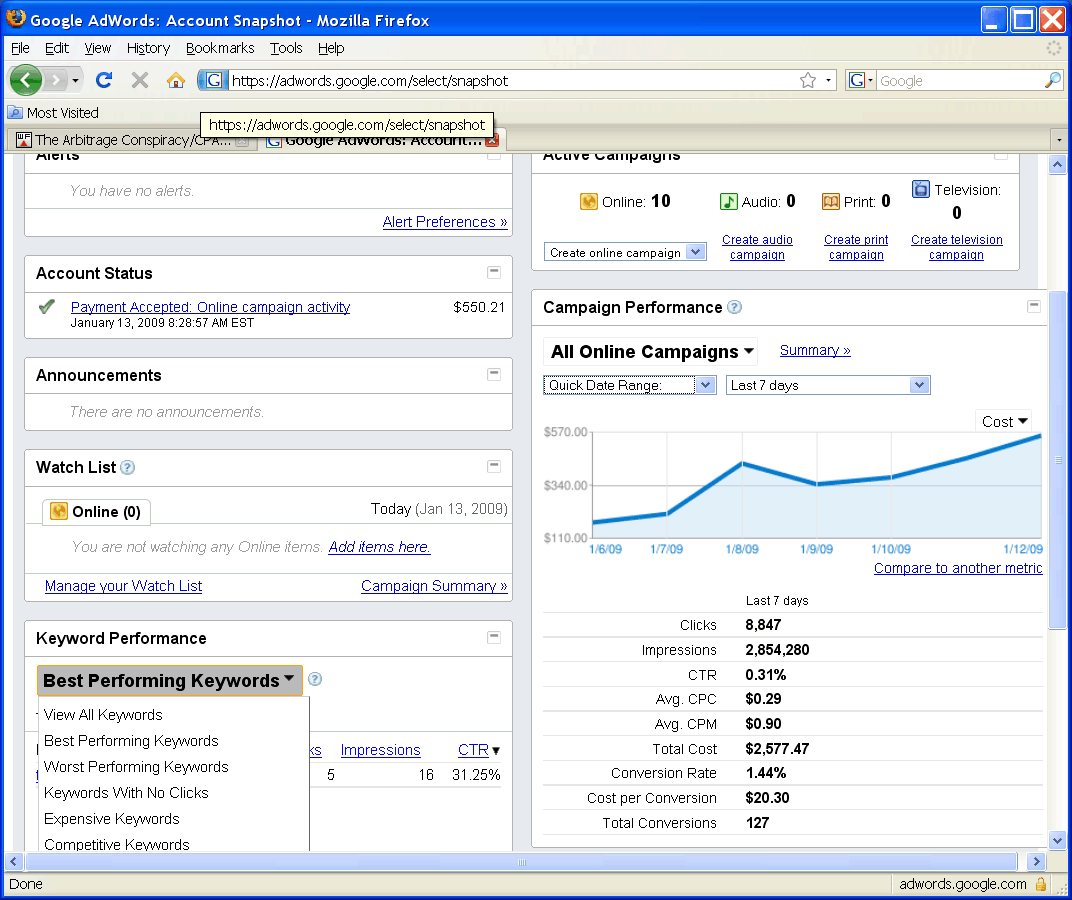Open the All Online Campaigns selector

pyautogui.click(x=651, y=352)
